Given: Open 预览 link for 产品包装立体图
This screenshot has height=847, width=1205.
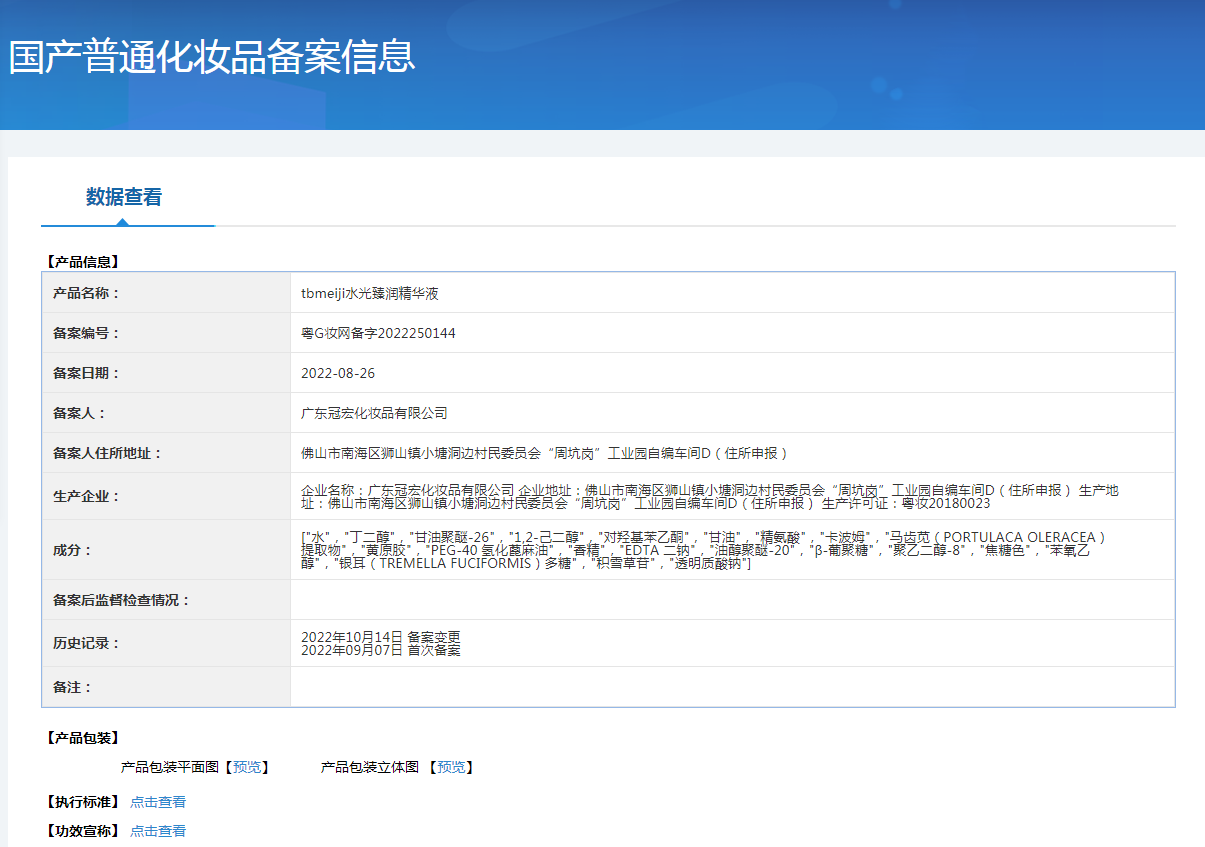Looking at the screenshot, I should pyautogui.click(x=451, y=767).
